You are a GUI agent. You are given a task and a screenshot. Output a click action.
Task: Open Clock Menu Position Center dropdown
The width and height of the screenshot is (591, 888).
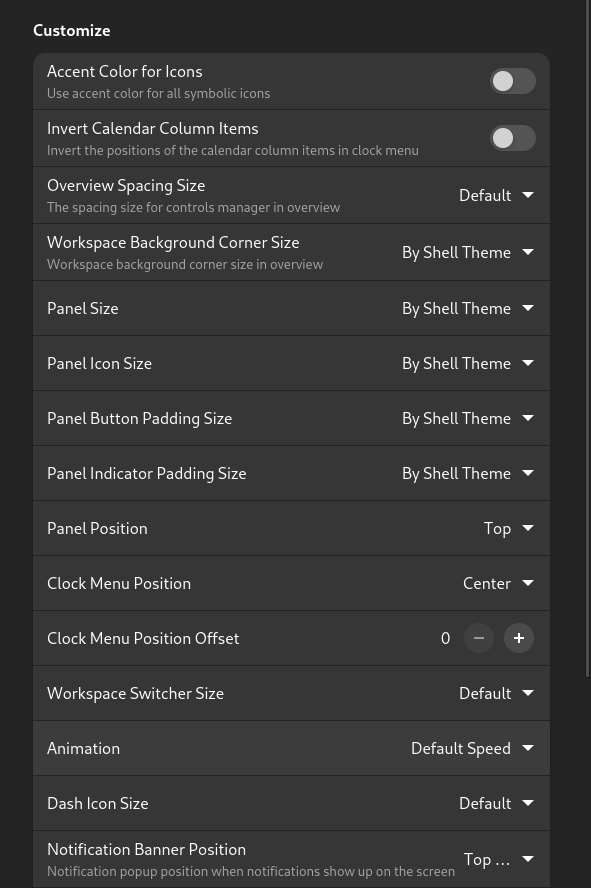click(498, 583)
